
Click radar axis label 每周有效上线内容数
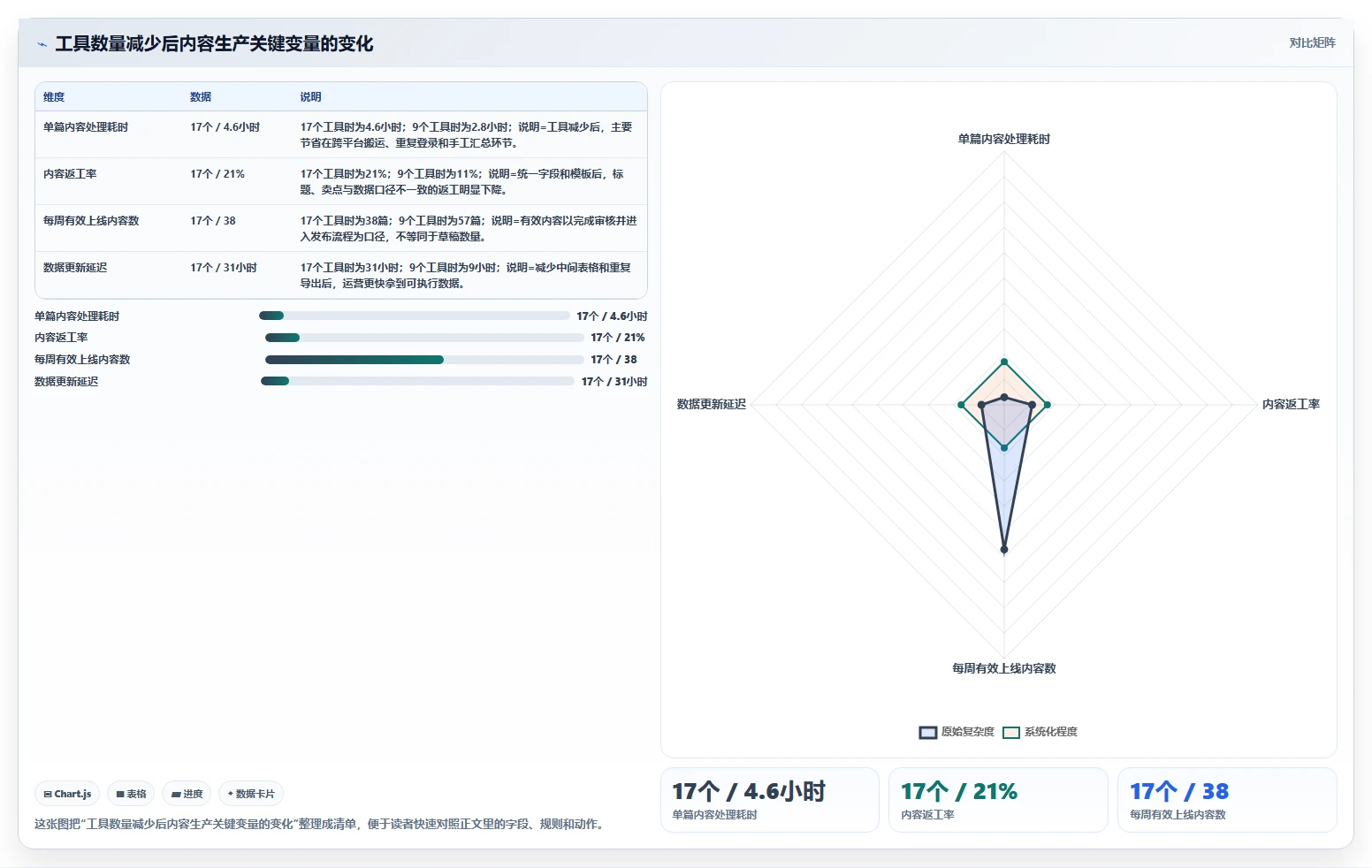click(x=1004, y=668)
